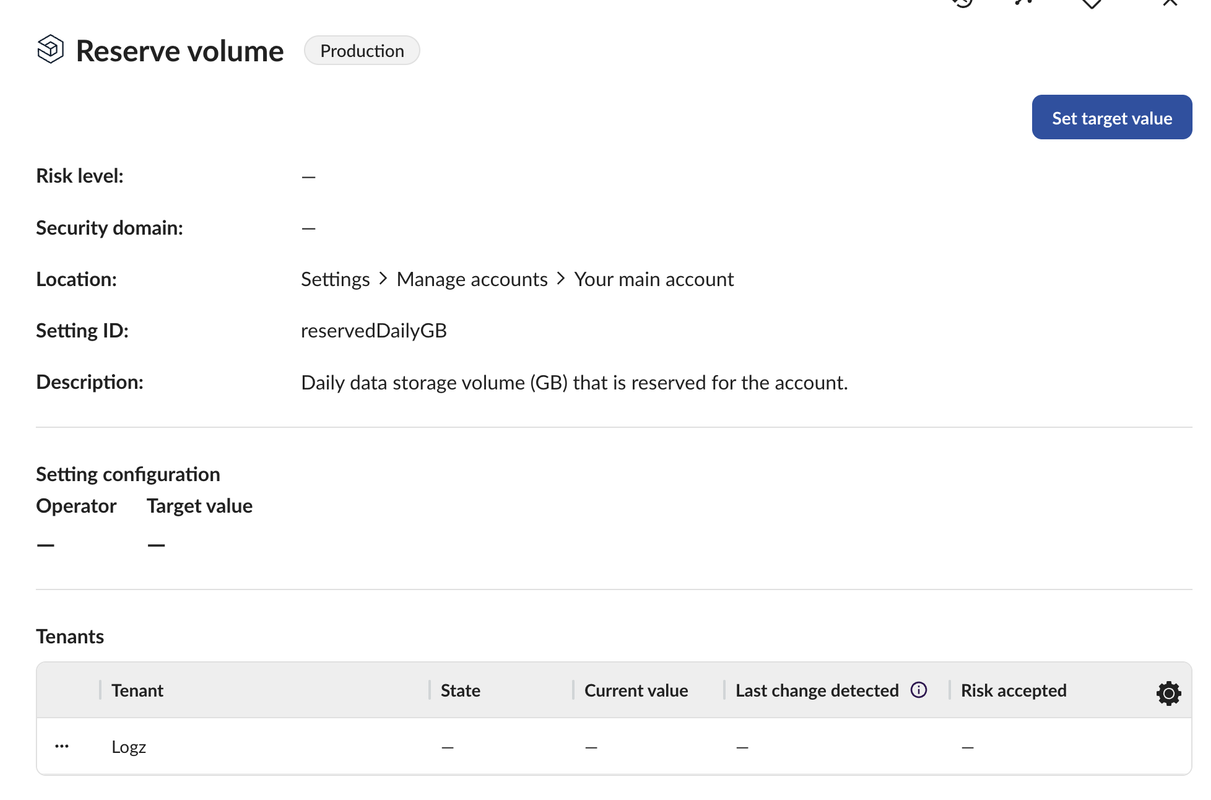This screenshot has width=1211, height=800.
Task: Click the Reserve volume title
Action: 180,51
